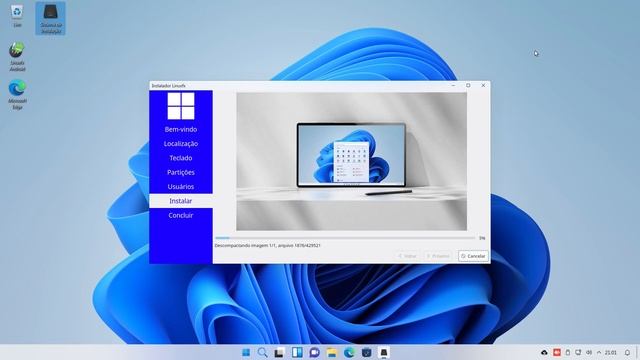Click the slideshow laptop image

[x=351, y=162]
